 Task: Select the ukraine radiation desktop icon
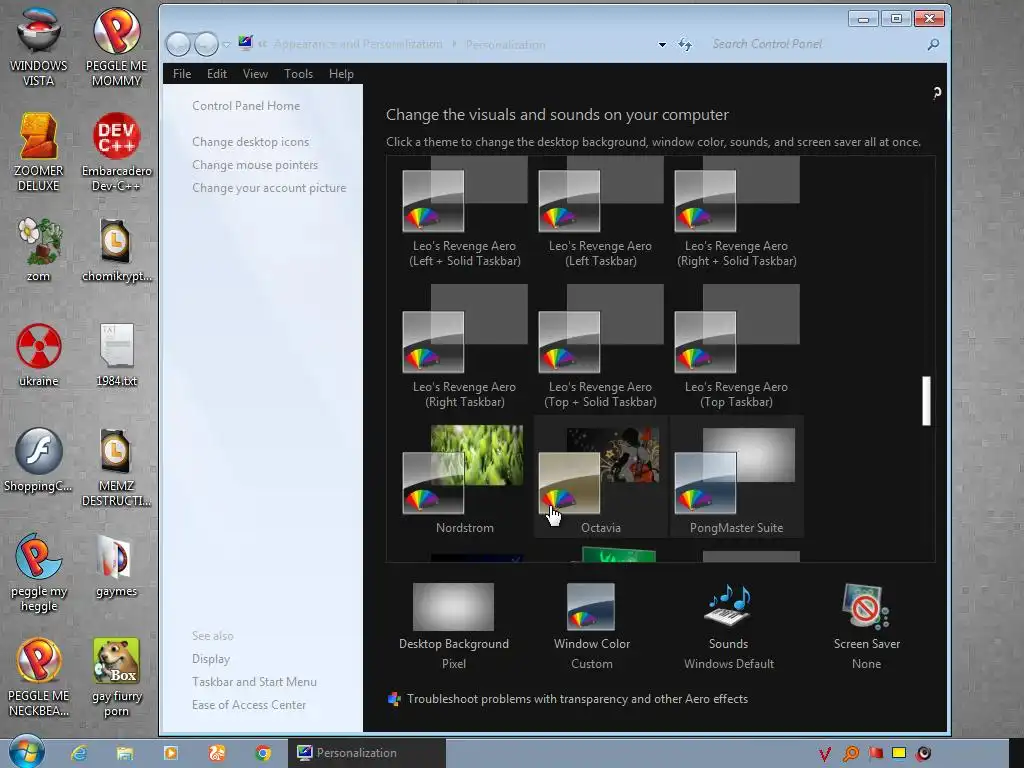(x=39, y=355)
